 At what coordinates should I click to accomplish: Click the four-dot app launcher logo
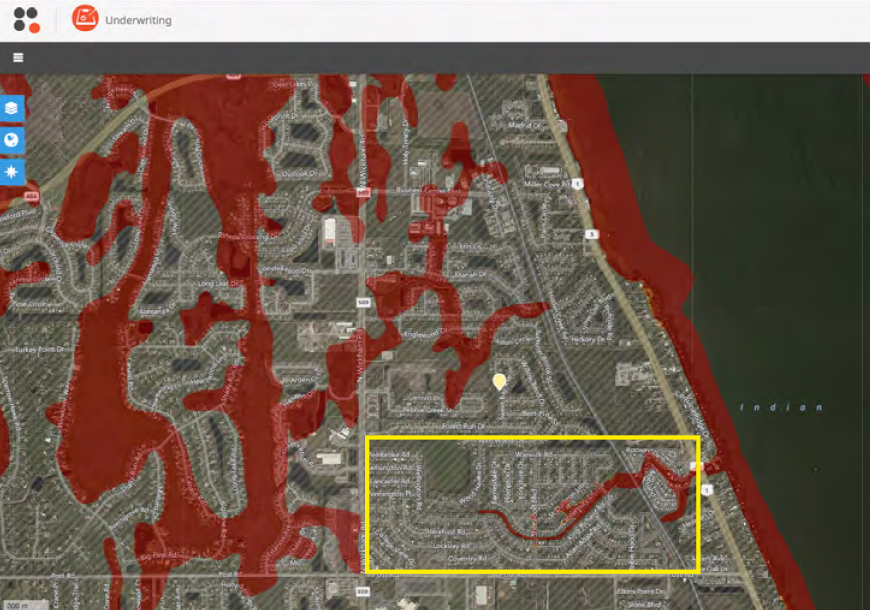click(x=26, y=19)
